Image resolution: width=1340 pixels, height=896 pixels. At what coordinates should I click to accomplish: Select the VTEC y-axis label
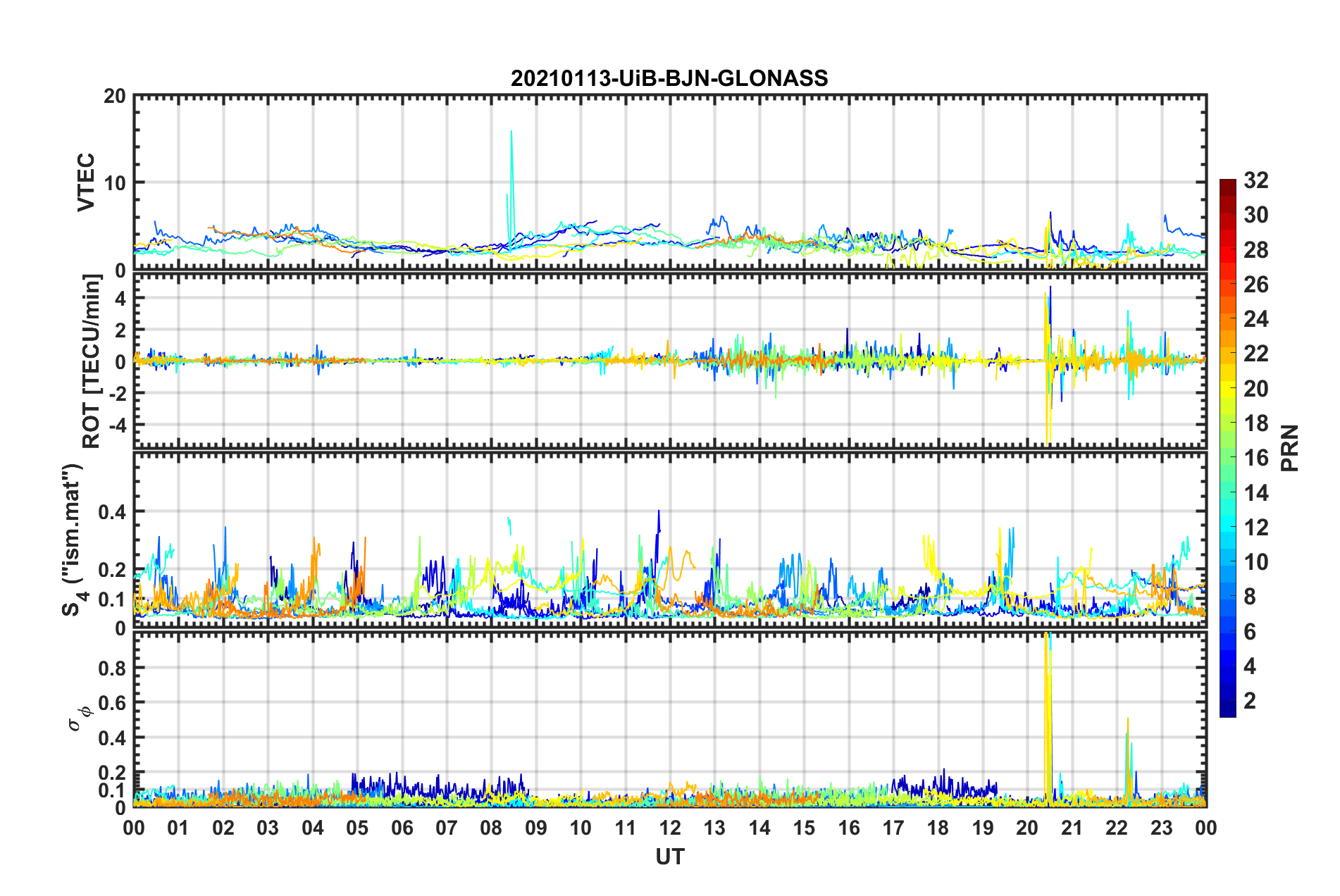pos(86,182)
